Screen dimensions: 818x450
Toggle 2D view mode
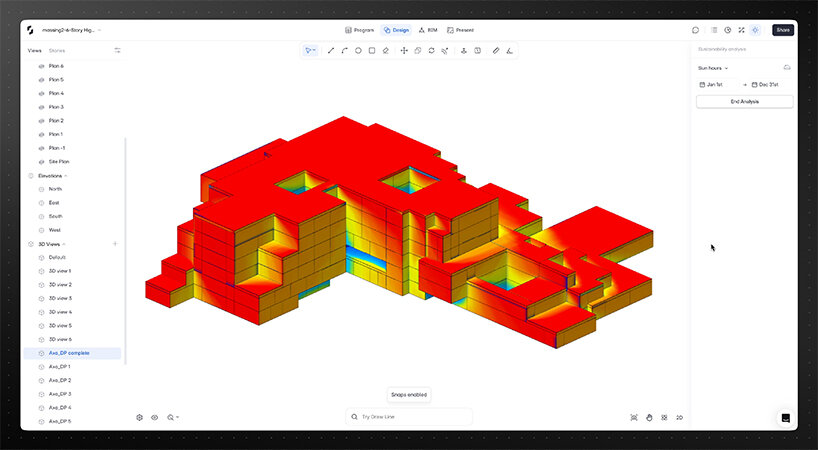680,417
